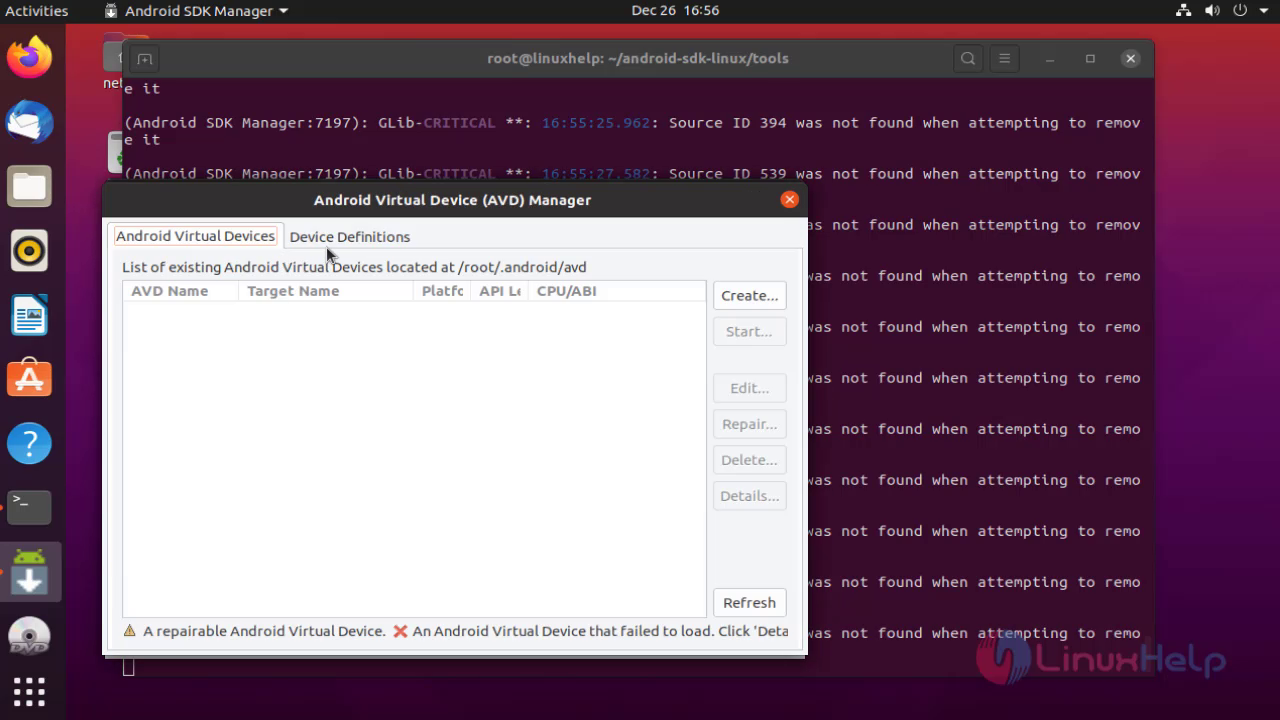Click the red failed-to-load X icon
Image resolution: width=1280 pixels, height=720 pixels.
[x=400, y=631]
